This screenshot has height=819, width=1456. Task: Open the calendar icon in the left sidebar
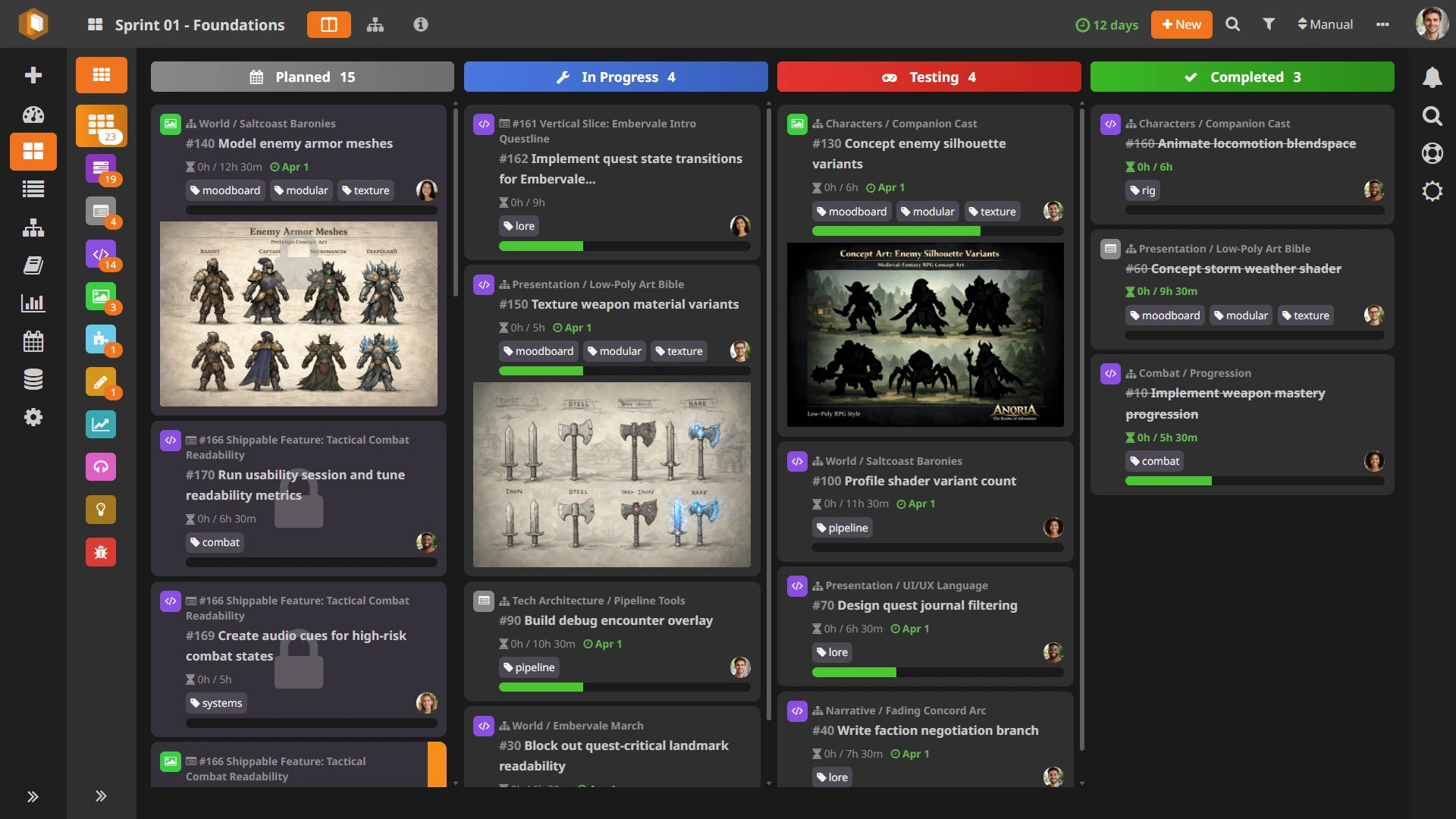pyautogui.click(x=33, y=341)
